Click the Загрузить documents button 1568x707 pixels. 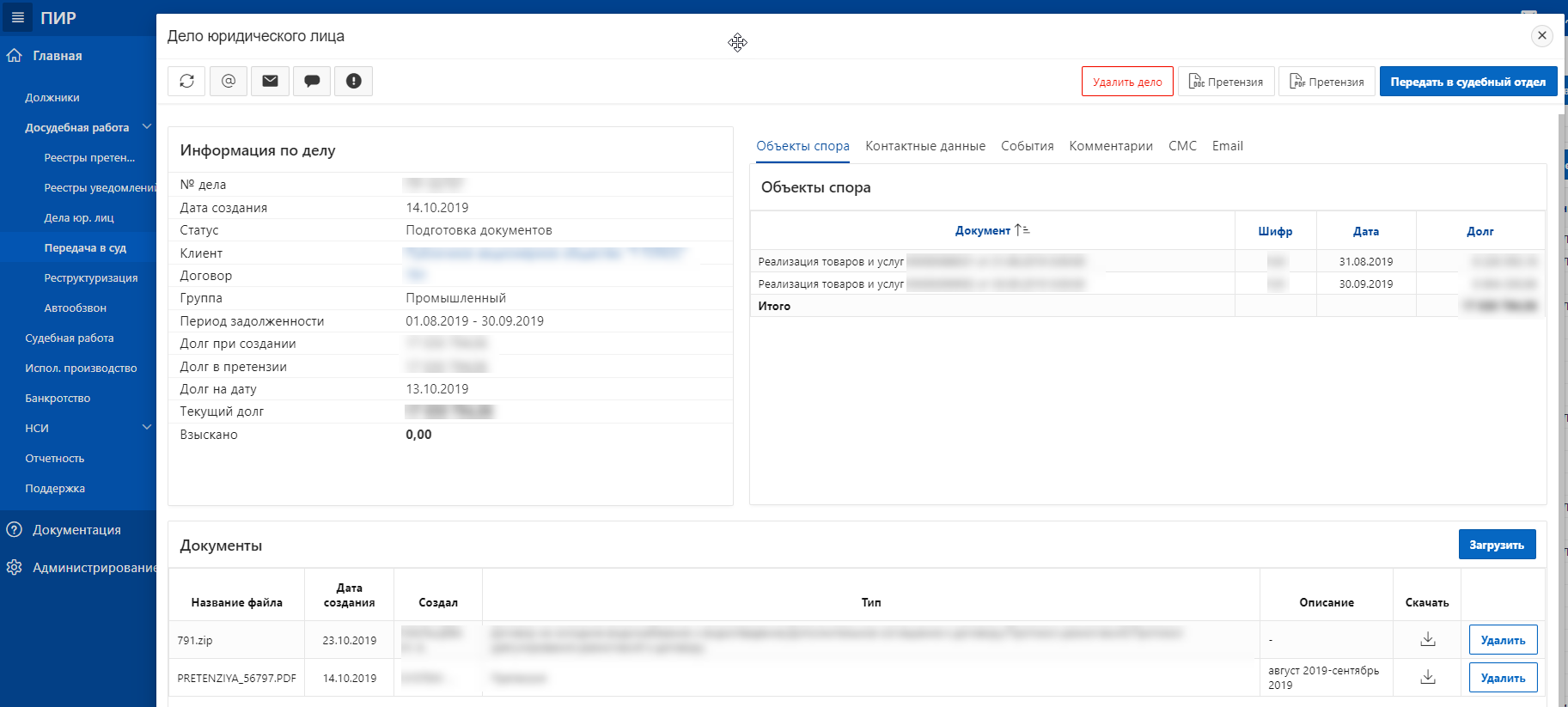1497,545
